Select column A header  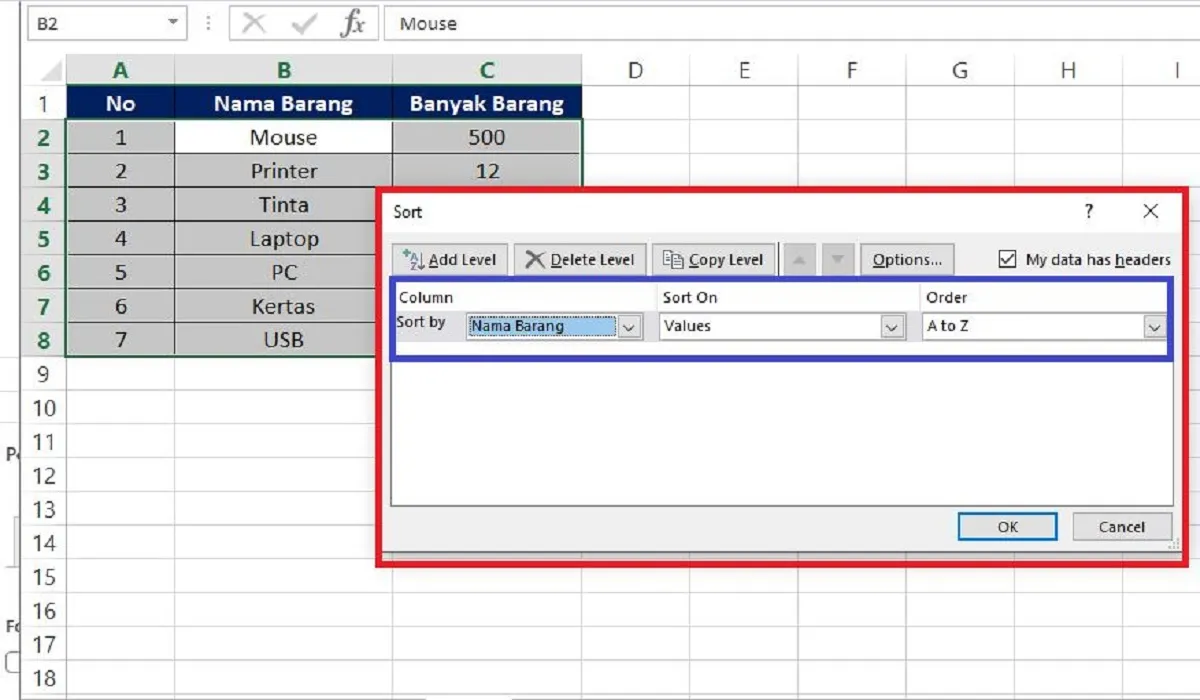click(120, 70)
